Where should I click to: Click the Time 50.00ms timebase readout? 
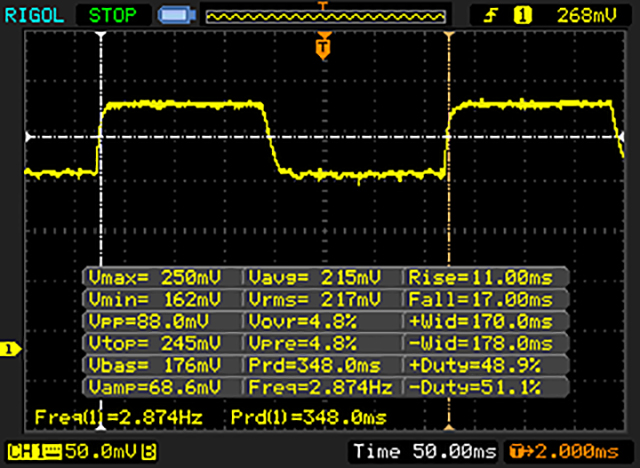425,452
